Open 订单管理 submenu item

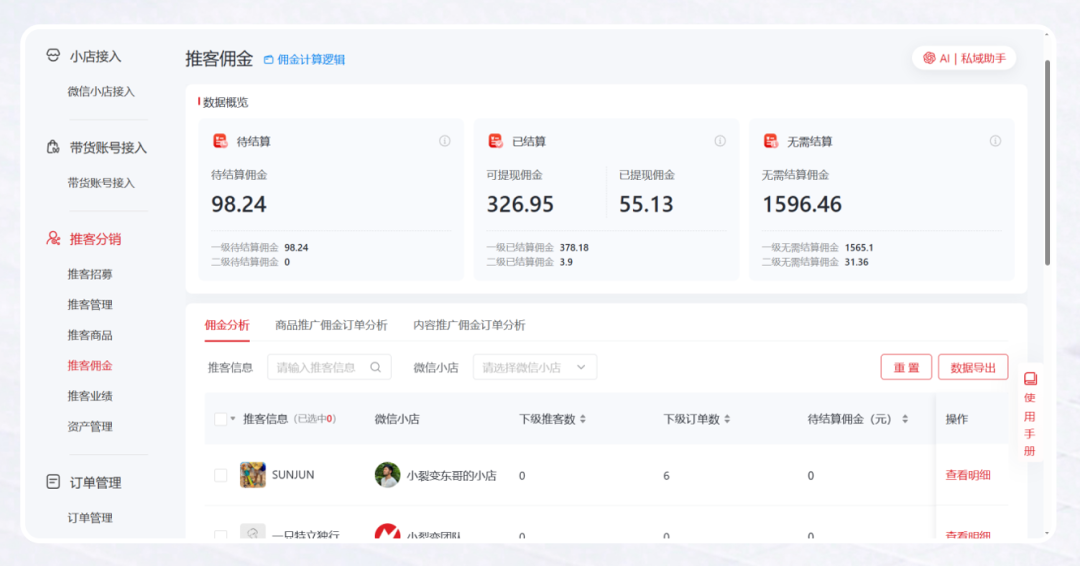[90, 518]
